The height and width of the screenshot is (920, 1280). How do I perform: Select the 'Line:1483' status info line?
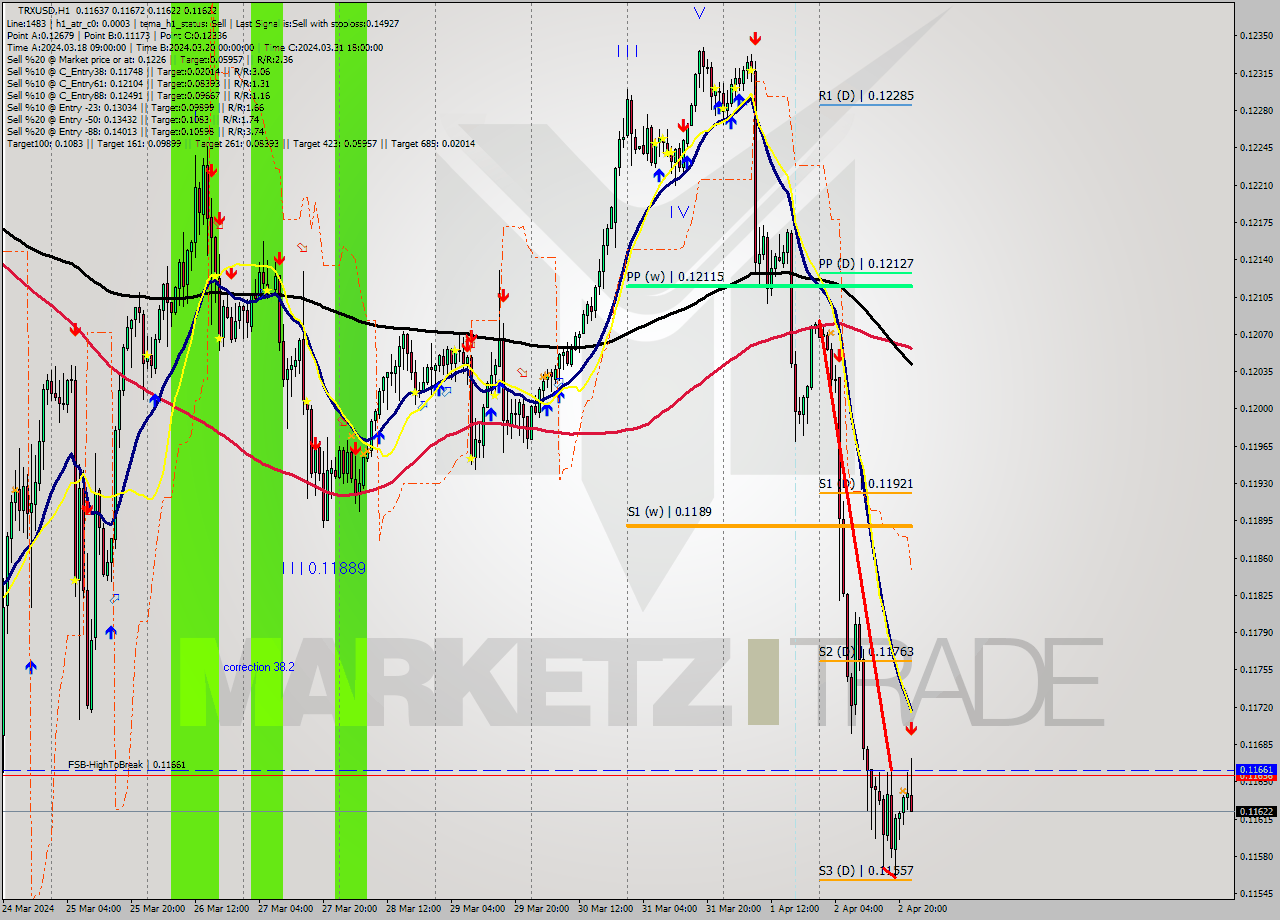[x=202, y=23]
